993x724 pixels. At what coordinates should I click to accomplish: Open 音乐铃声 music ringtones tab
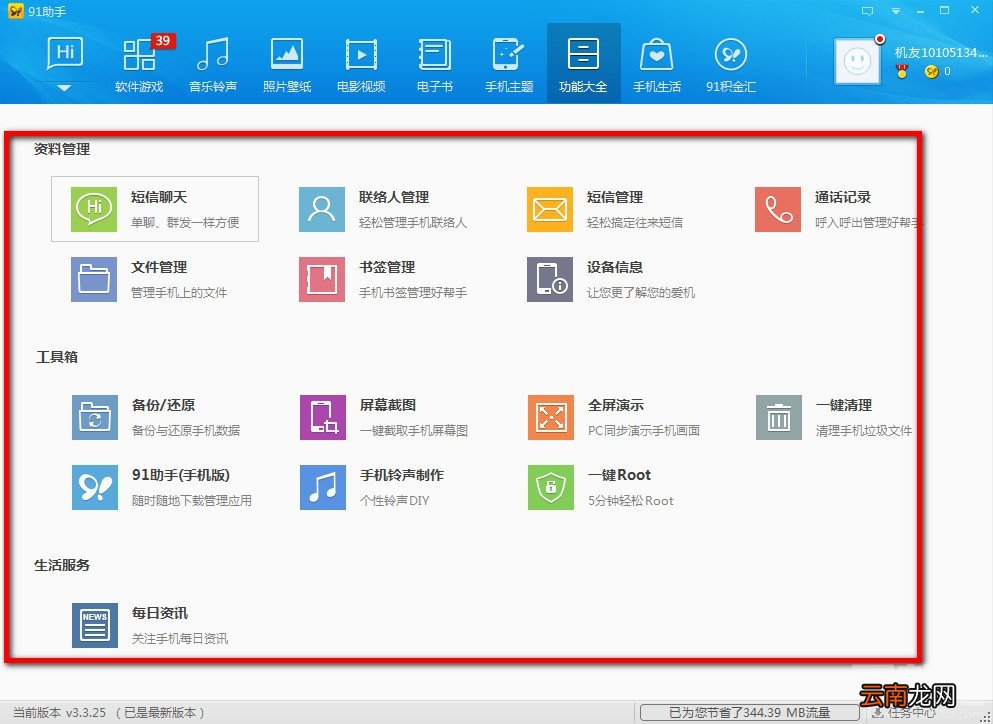pyautogui.click(x=213, y=64)
